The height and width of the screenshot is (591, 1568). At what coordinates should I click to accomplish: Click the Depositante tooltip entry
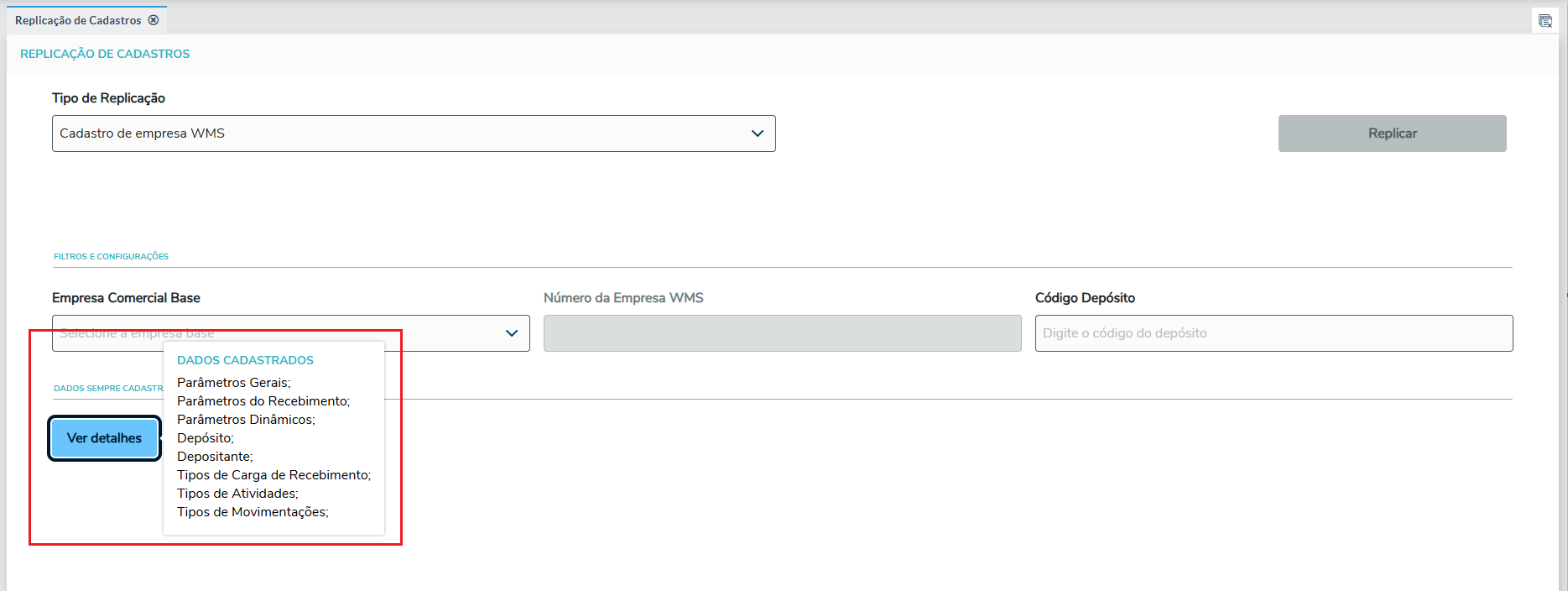click(x=214, y=457)
